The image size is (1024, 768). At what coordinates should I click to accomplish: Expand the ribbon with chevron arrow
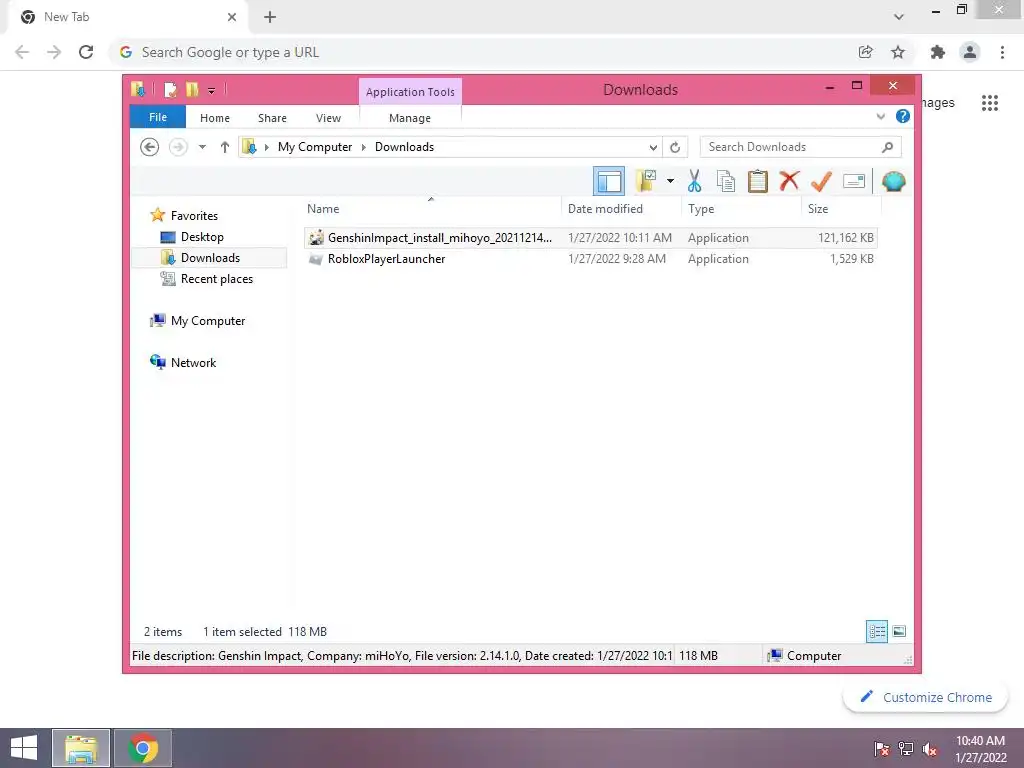tap(880, 117)
